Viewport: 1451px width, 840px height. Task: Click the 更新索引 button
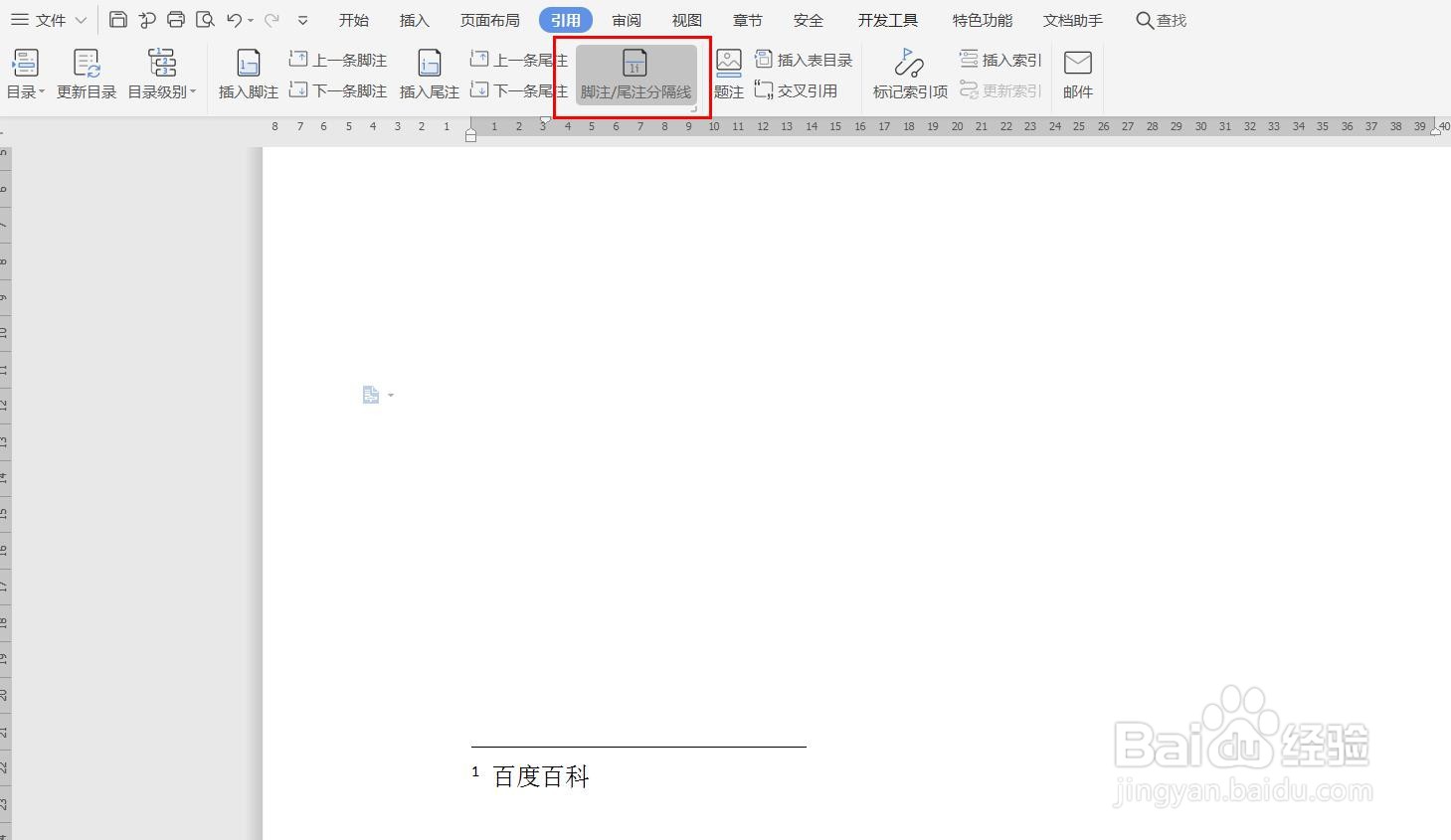point(1000,90)
